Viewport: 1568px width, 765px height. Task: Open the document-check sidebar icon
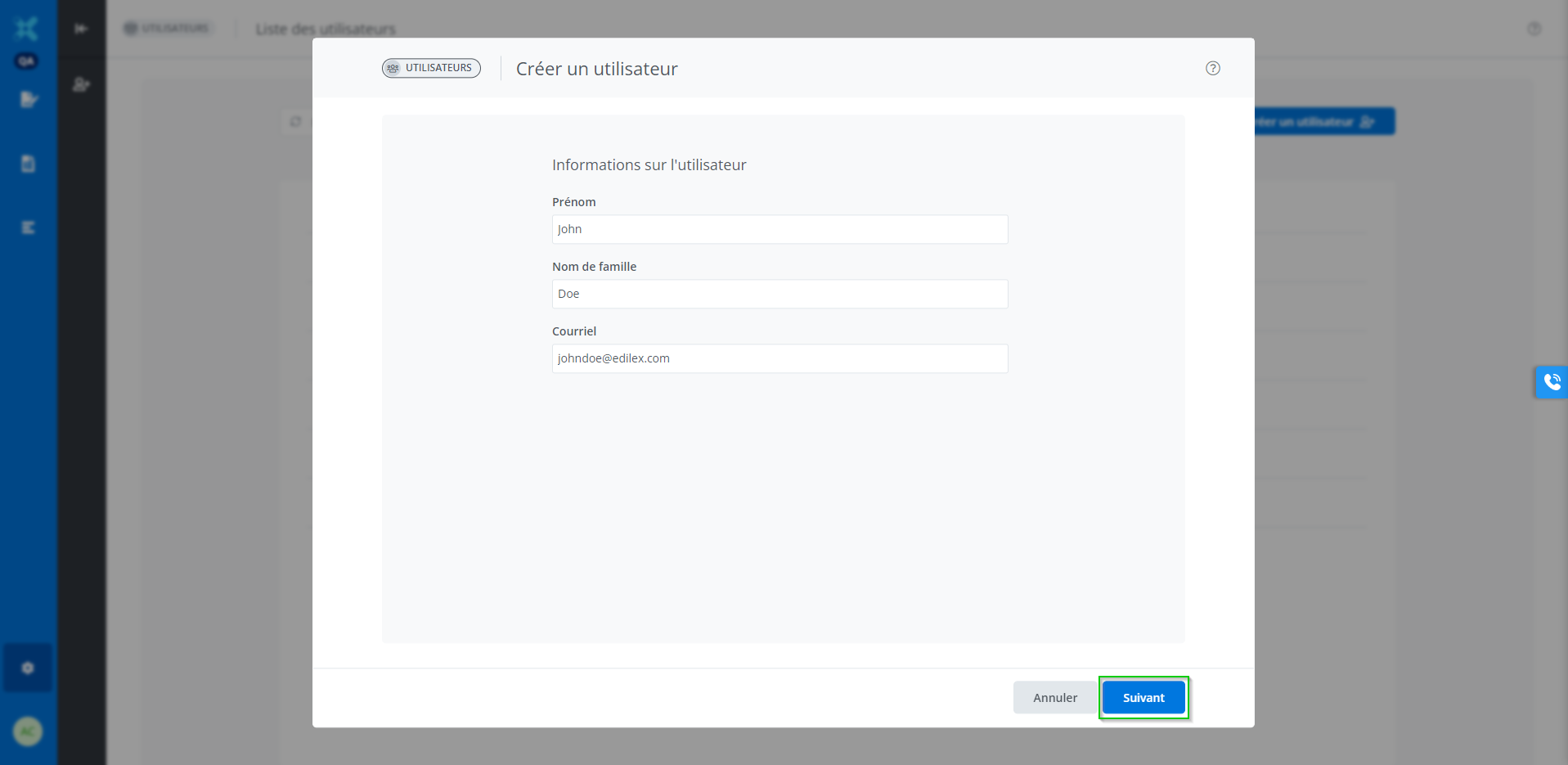(x=29, y=100)
